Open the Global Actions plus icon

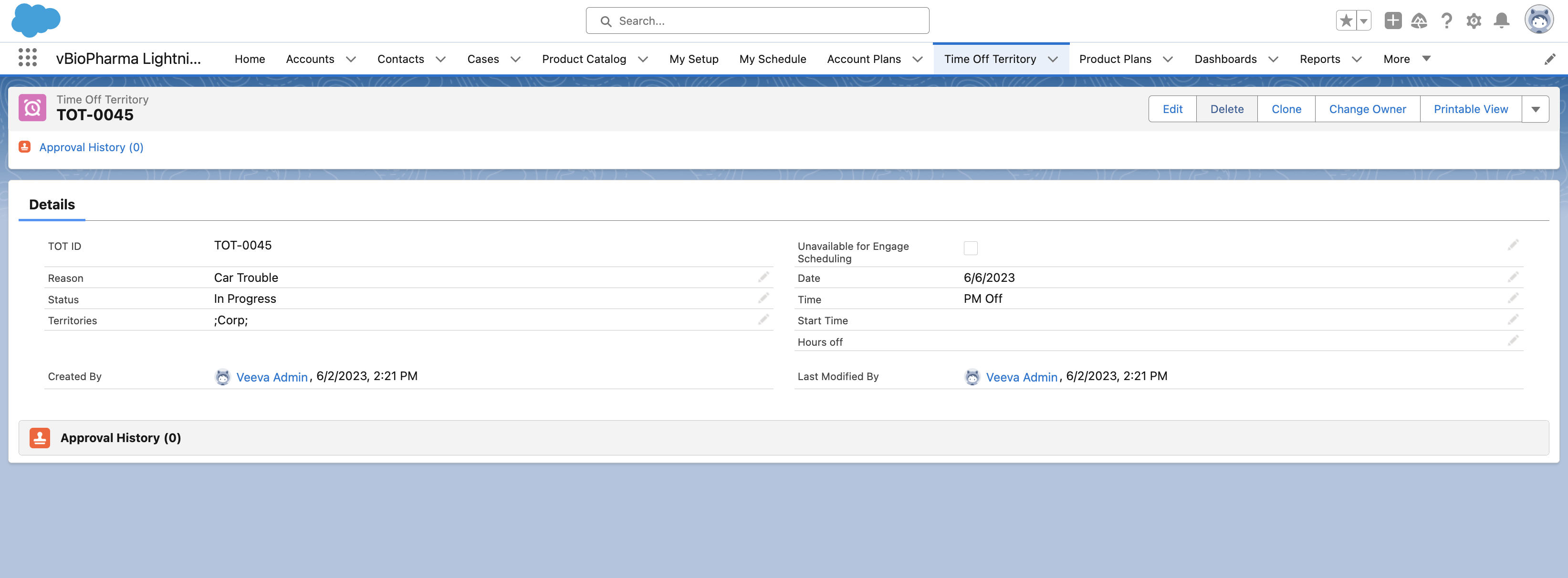1393,21
